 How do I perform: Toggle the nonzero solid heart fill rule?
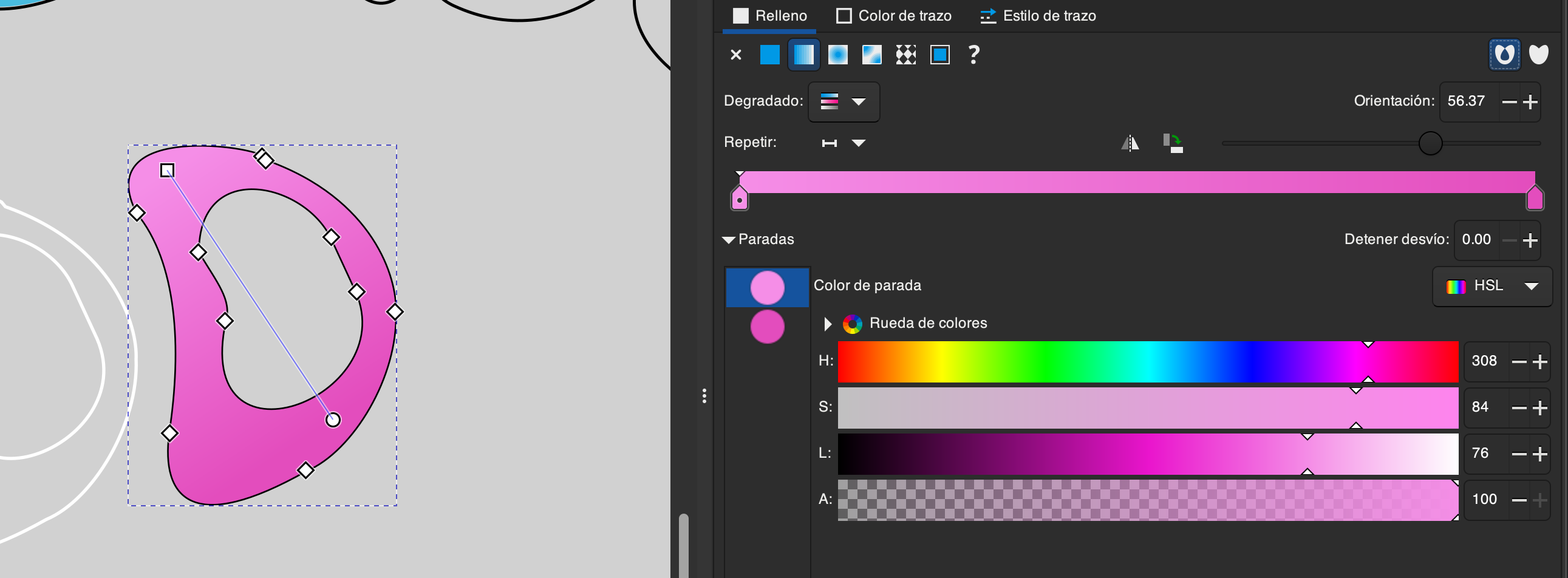1539,55
